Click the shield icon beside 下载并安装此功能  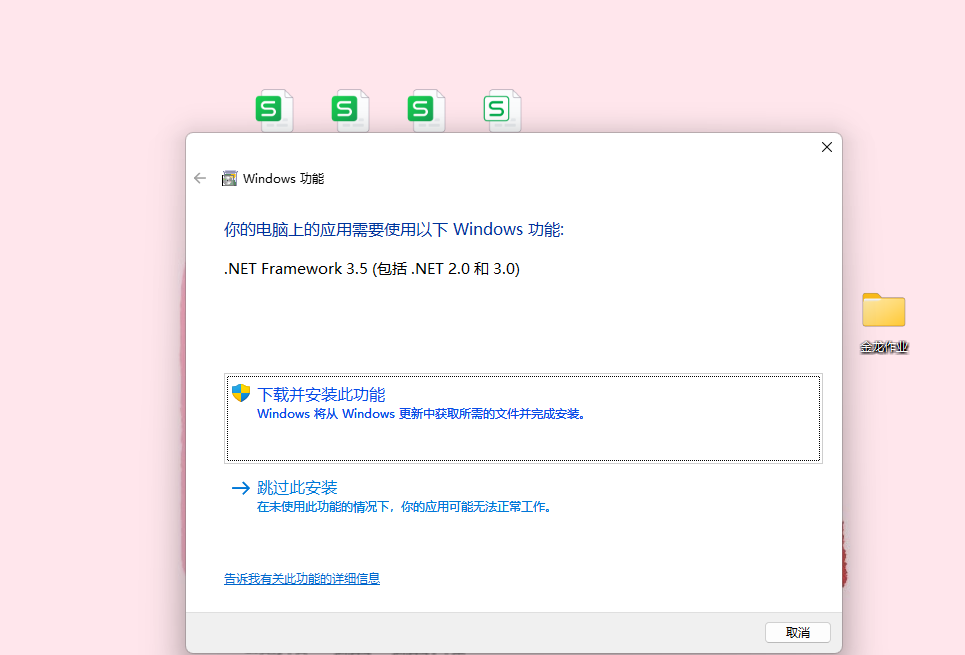tap(241, 393)
